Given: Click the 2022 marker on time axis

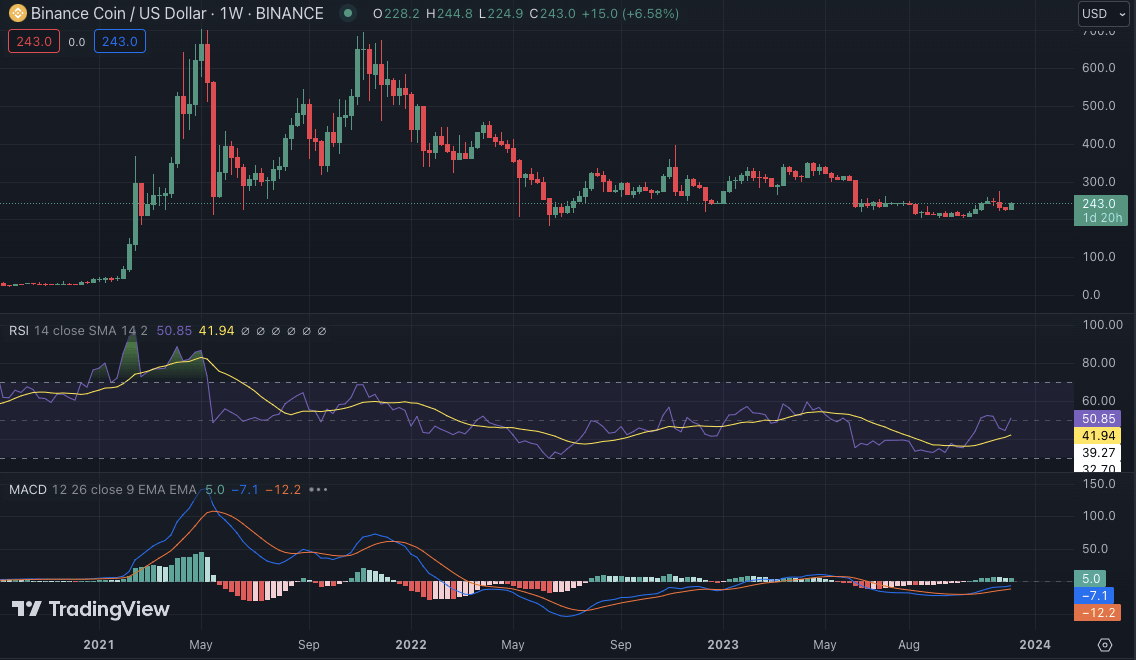Looking at the screenshot, I should point(412,645).
